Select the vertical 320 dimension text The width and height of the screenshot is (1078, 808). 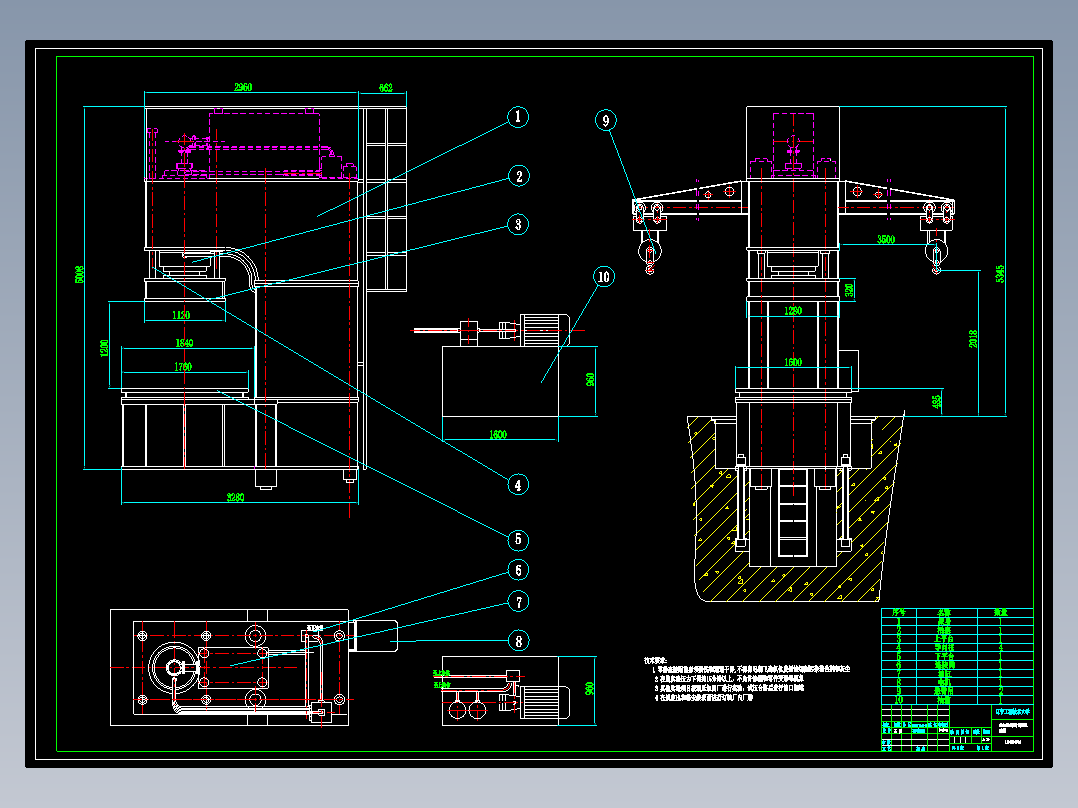click(849, 290)
